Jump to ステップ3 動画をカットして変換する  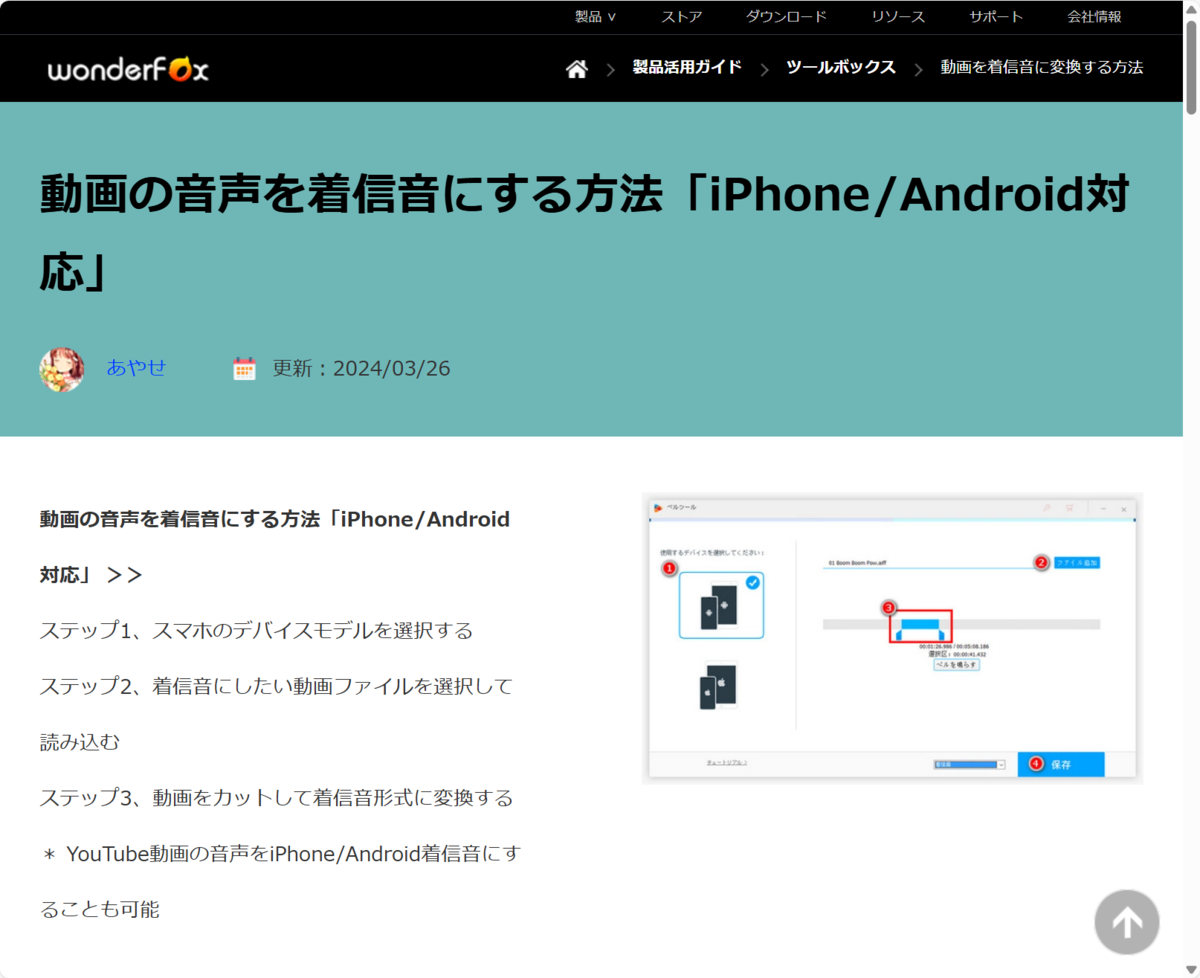(276, 798)
